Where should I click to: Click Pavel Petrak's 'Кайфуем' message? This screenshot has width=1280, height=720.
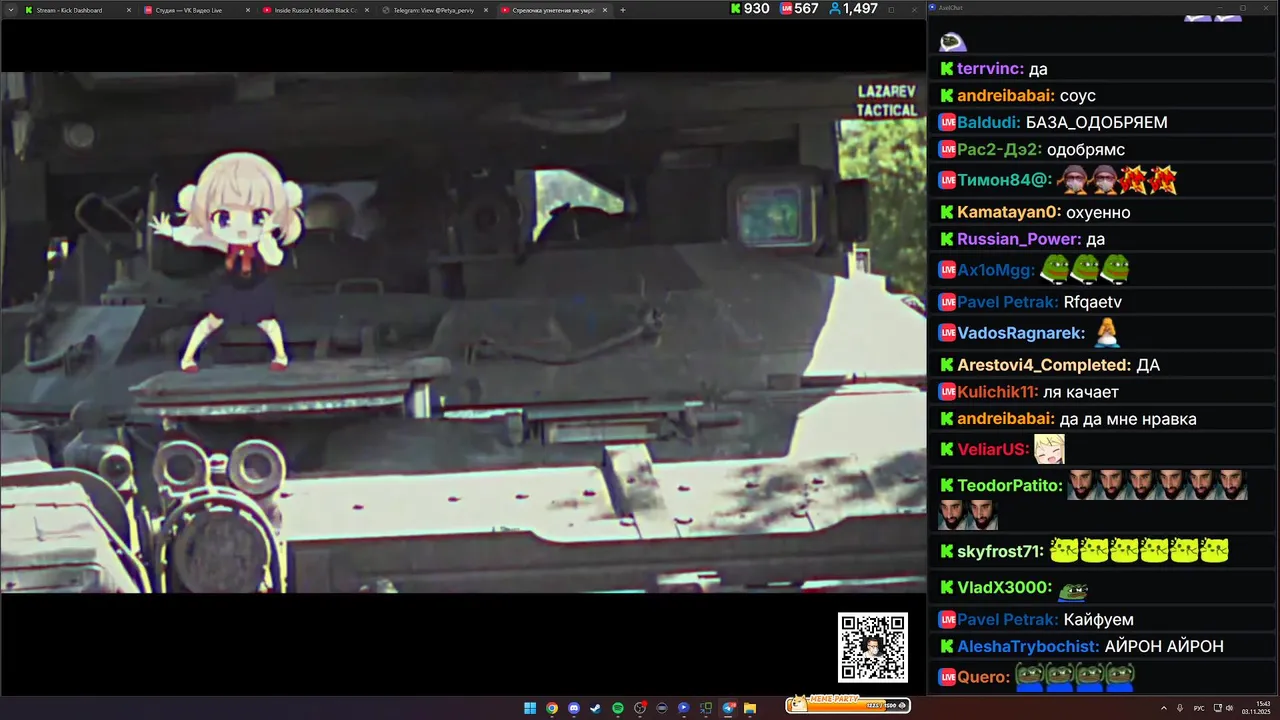click(x=1099, y=620)
